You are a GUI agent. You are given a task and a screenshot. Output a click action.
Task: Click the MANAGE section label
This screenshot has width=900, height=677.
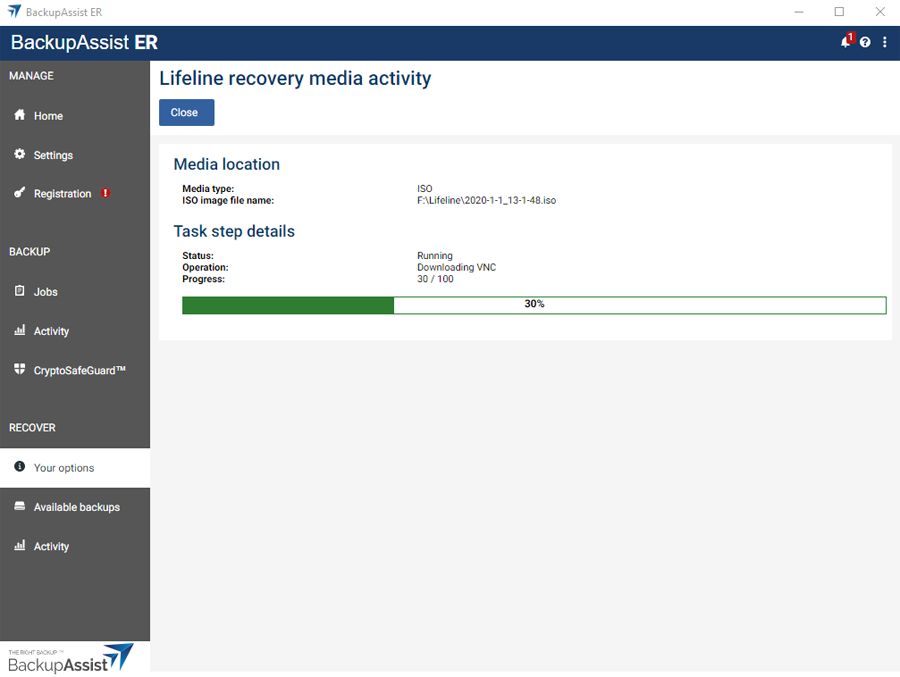click(32, 76)
